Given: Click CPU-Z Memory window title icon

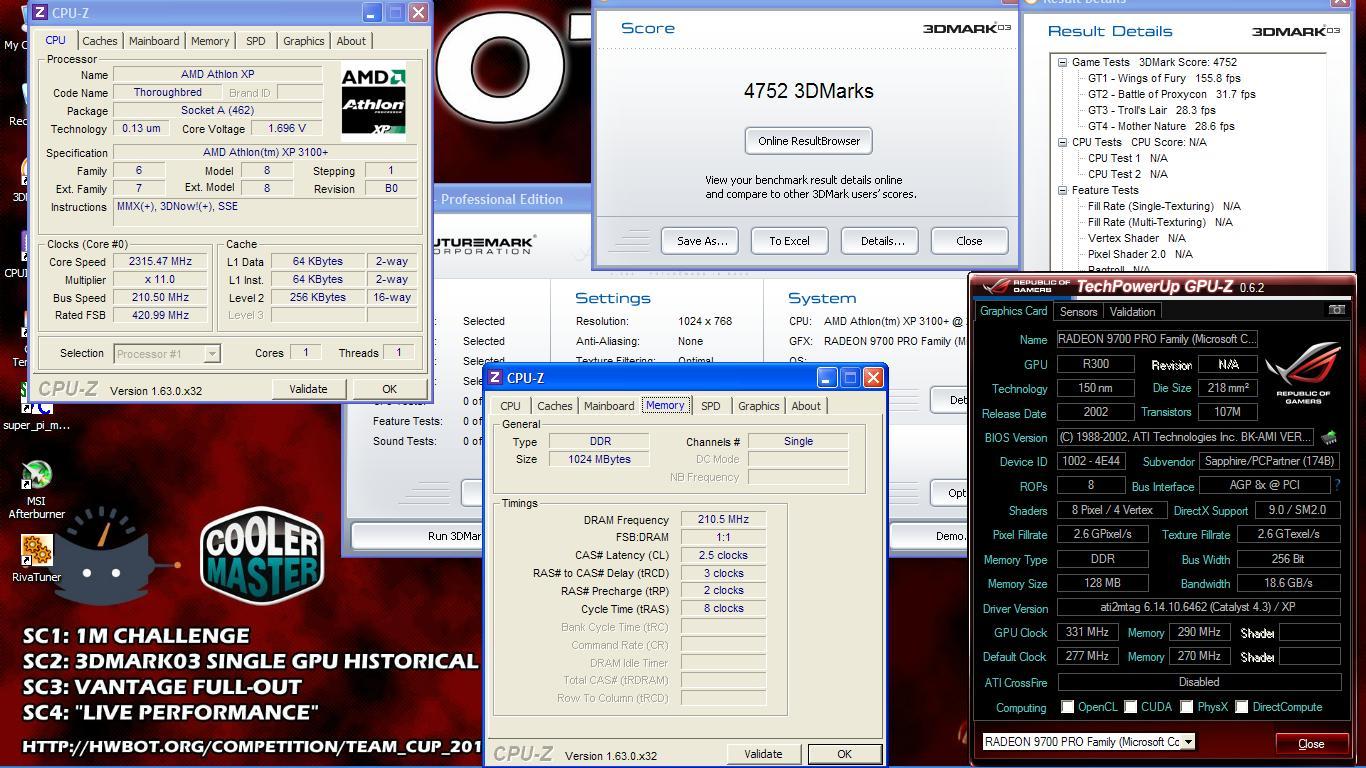Looking at the screenshot, I should 495,378.
